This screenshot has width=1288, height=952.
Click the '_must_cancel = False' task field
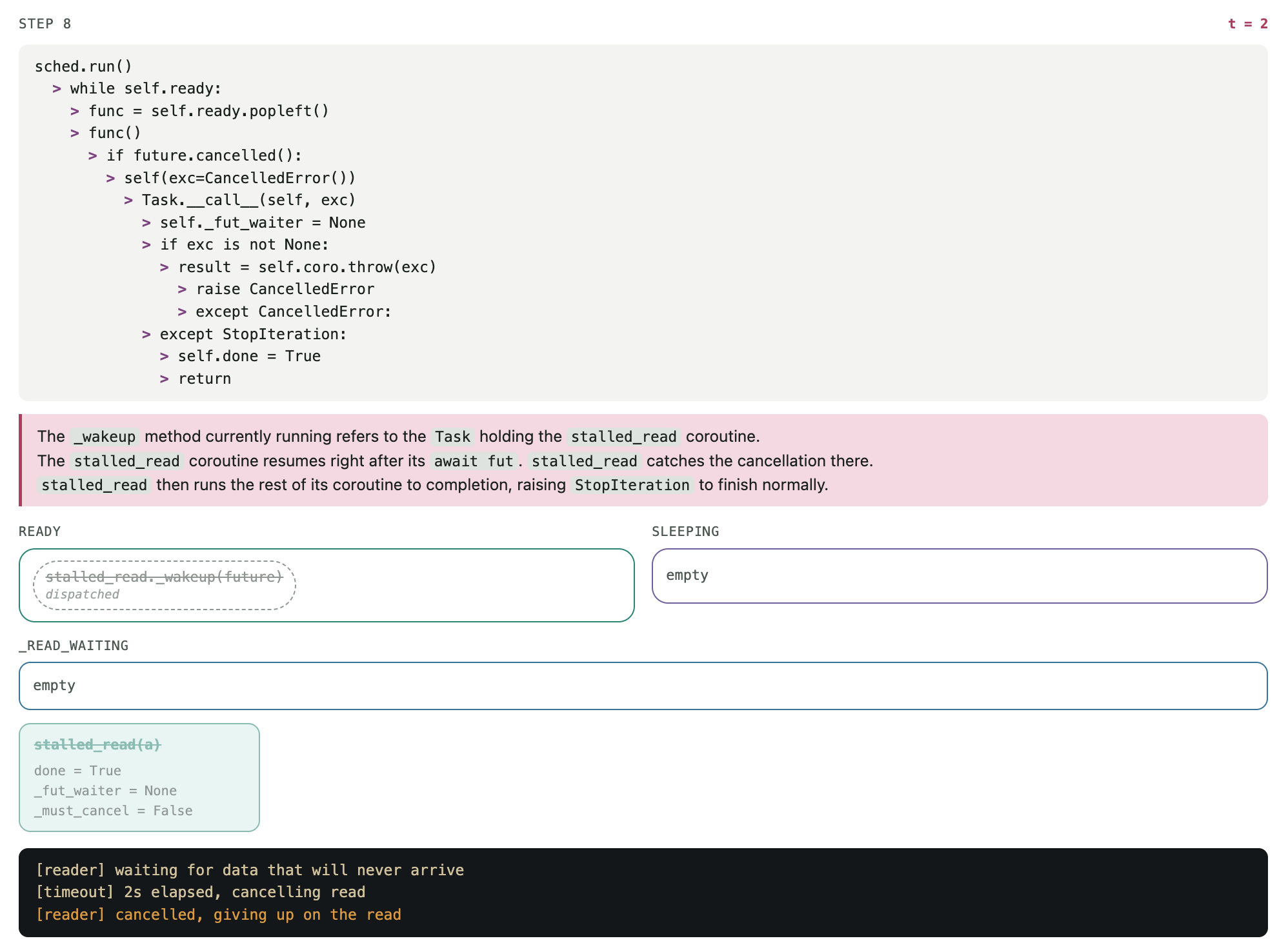click(x=114, y=811)
